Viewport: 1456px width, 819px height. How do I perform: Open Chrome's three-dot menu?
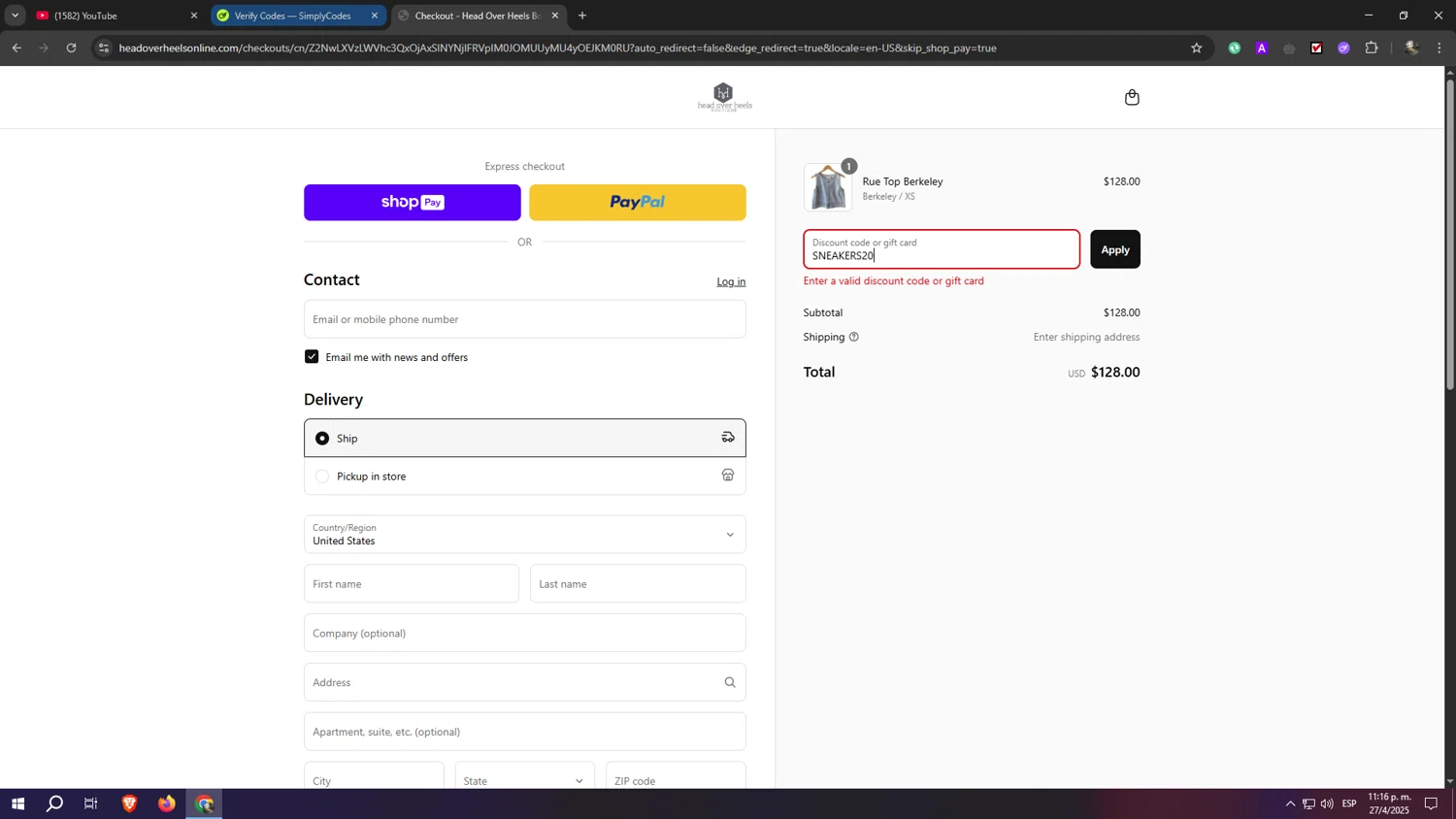(x=1439, y=48)
